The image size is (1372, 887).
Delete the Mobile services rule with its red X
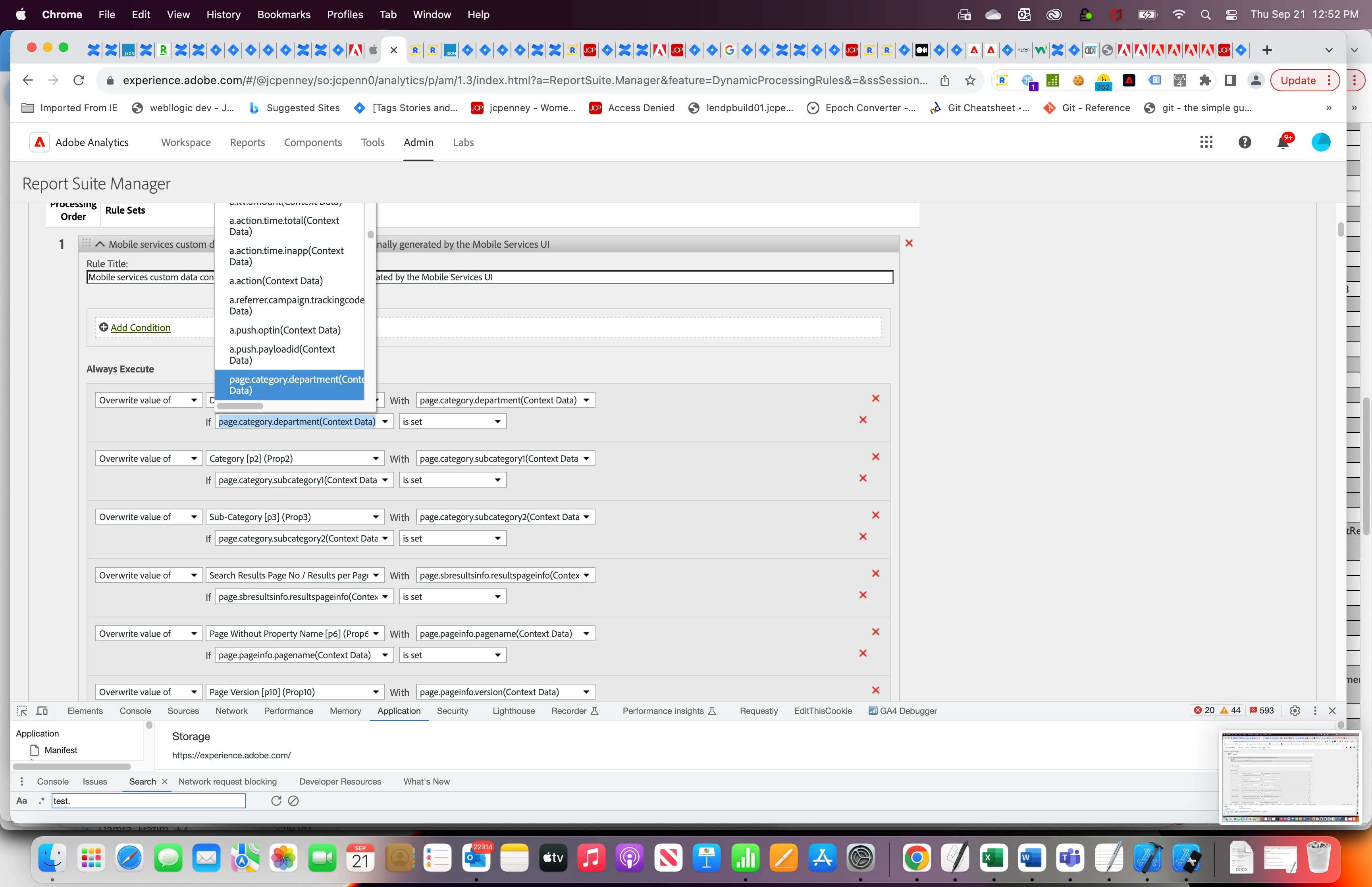click(909, 243)
